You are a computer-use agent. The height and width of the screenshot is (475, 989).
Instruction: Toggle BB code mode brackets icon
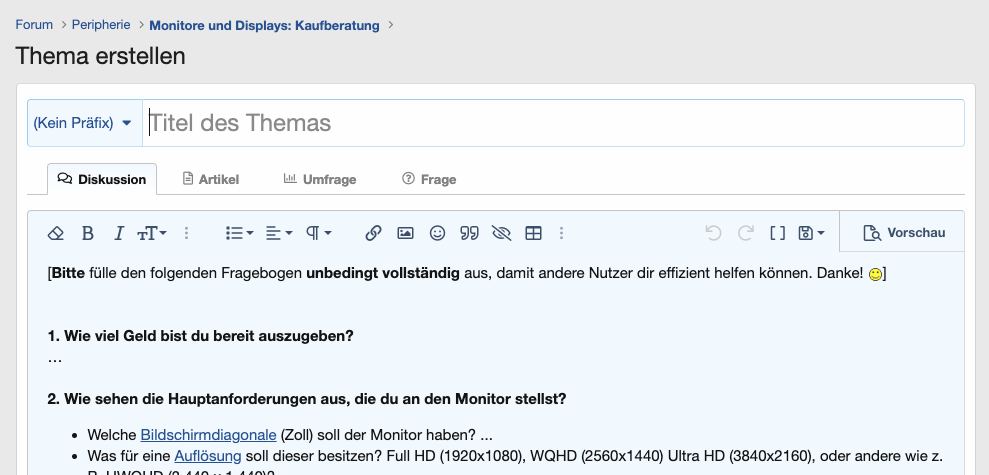pyautogui.click(x=778, y=233)
